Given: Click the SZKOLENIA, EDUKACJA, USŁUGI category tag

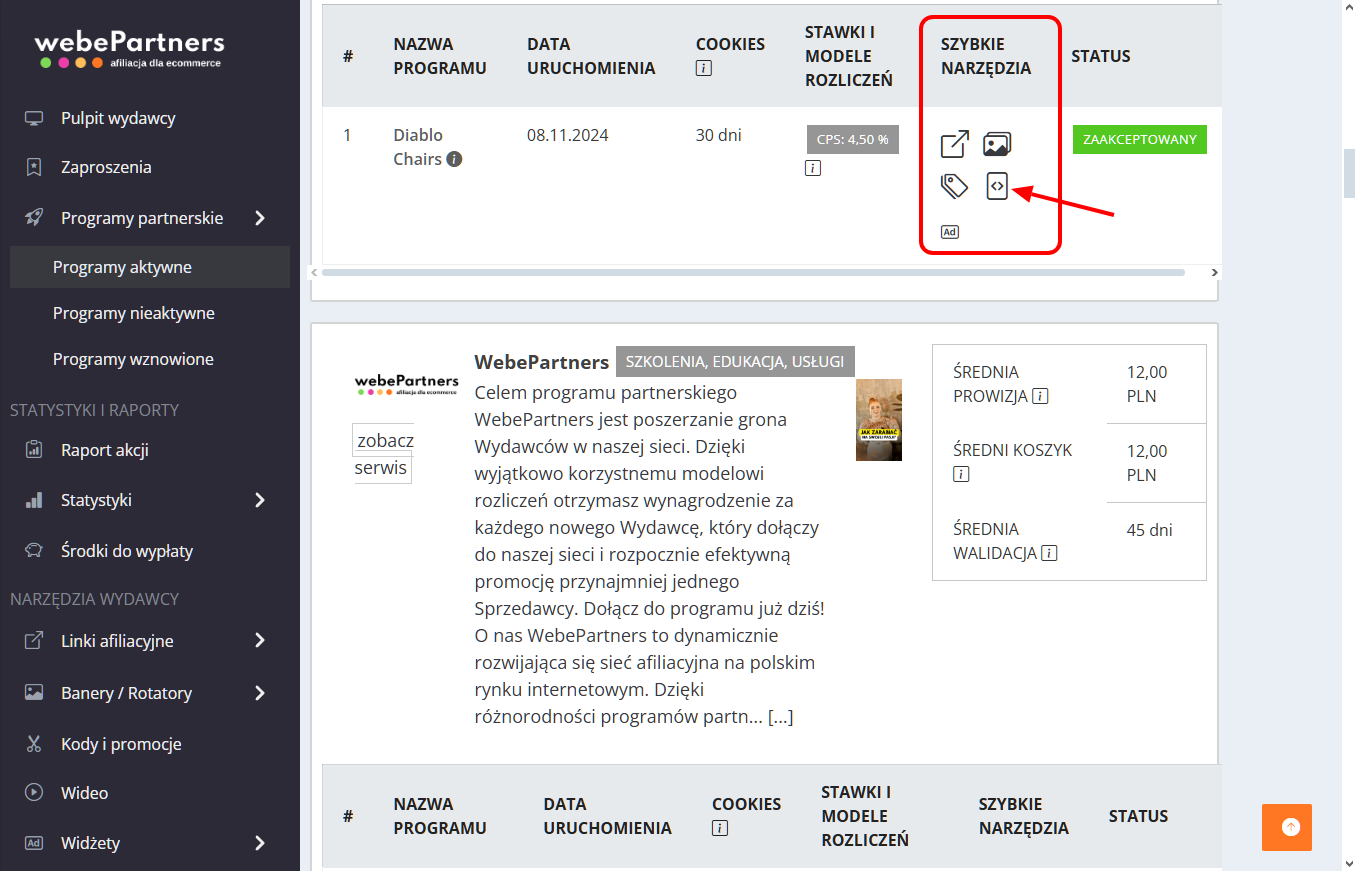Looking at the screenshot, I should tap(735, 362).
